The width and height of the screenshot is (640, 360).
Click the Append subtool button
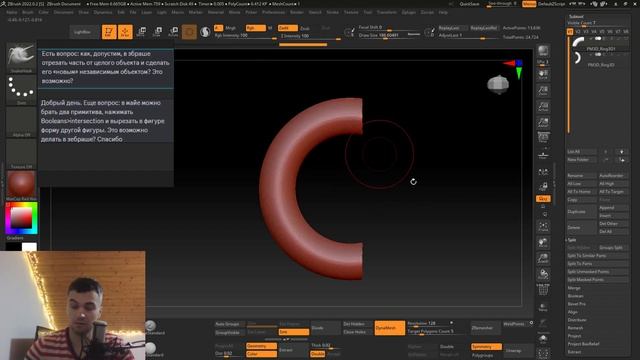[x=613, y=208]
